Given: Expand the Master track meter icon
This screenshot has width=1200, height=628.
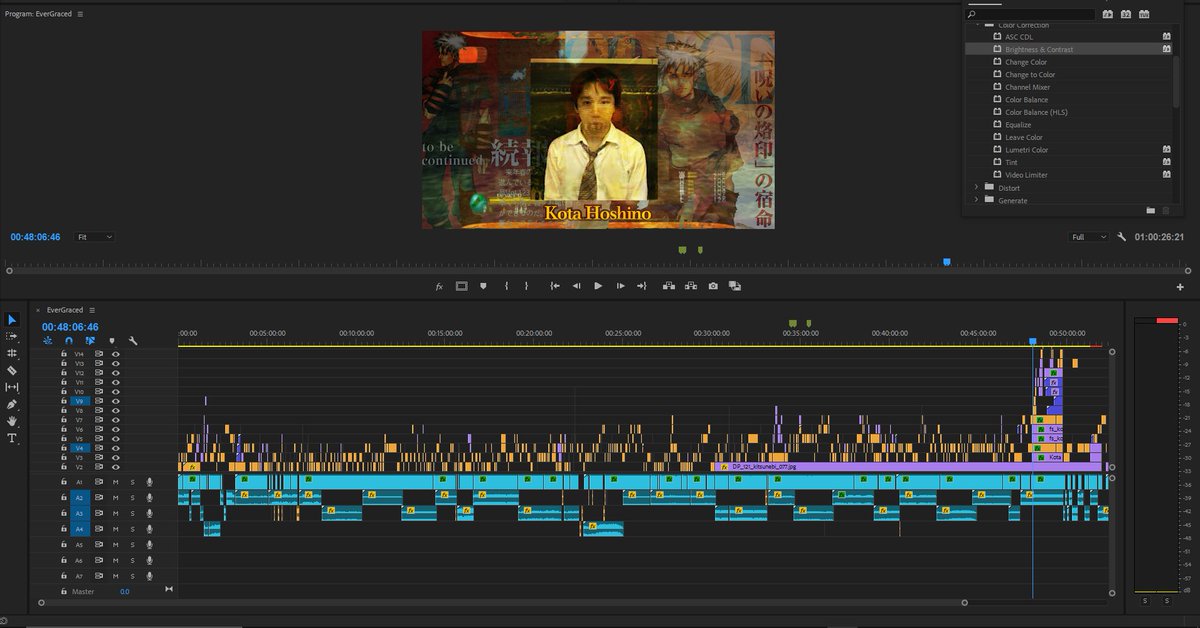Looking at the screenshot, I should click(168, 588).
